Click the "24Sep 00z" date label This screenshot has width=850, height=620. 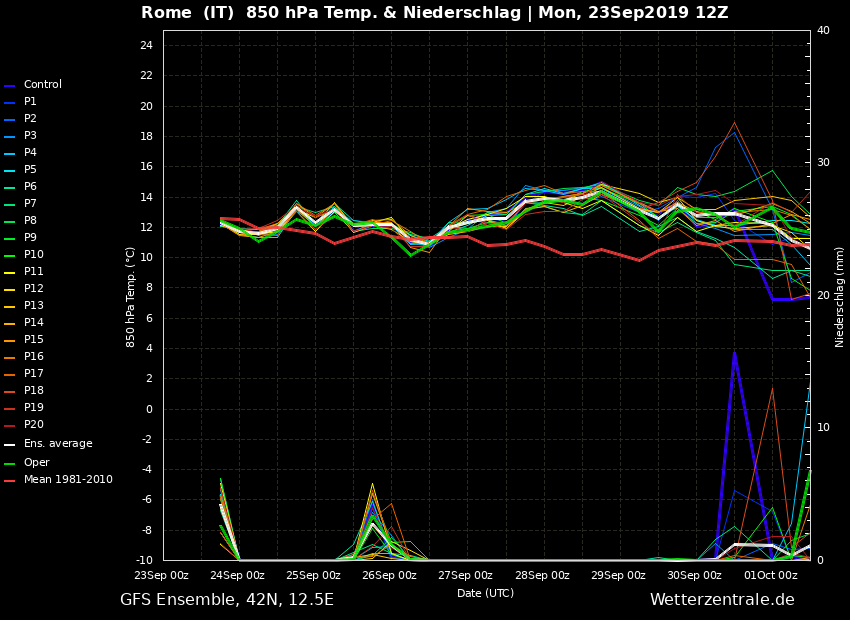point(237,576)
